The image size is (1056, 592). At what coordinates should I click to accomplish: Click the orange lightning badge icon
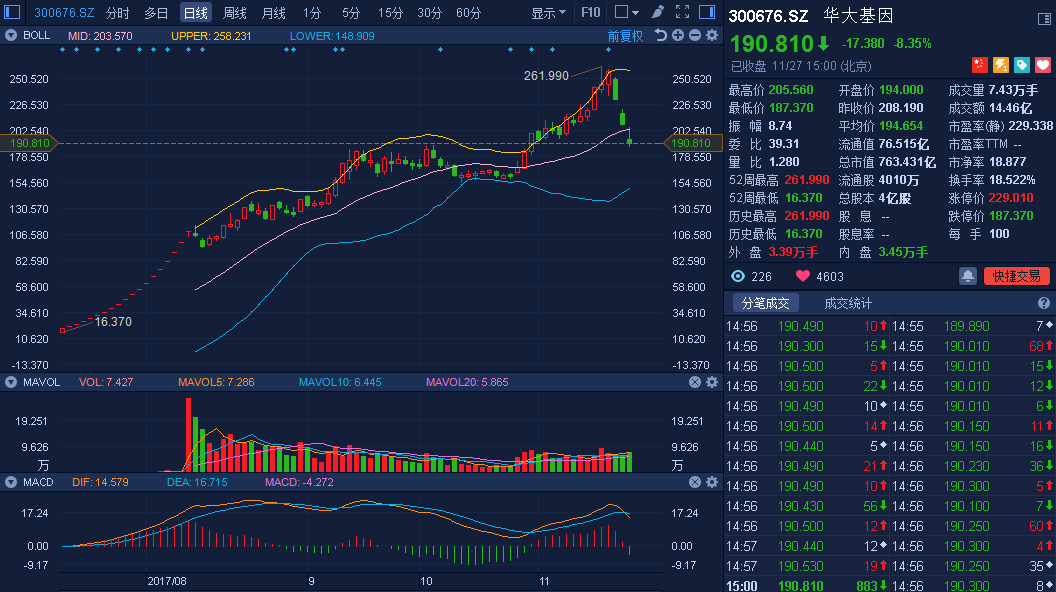pos(1001,65)
